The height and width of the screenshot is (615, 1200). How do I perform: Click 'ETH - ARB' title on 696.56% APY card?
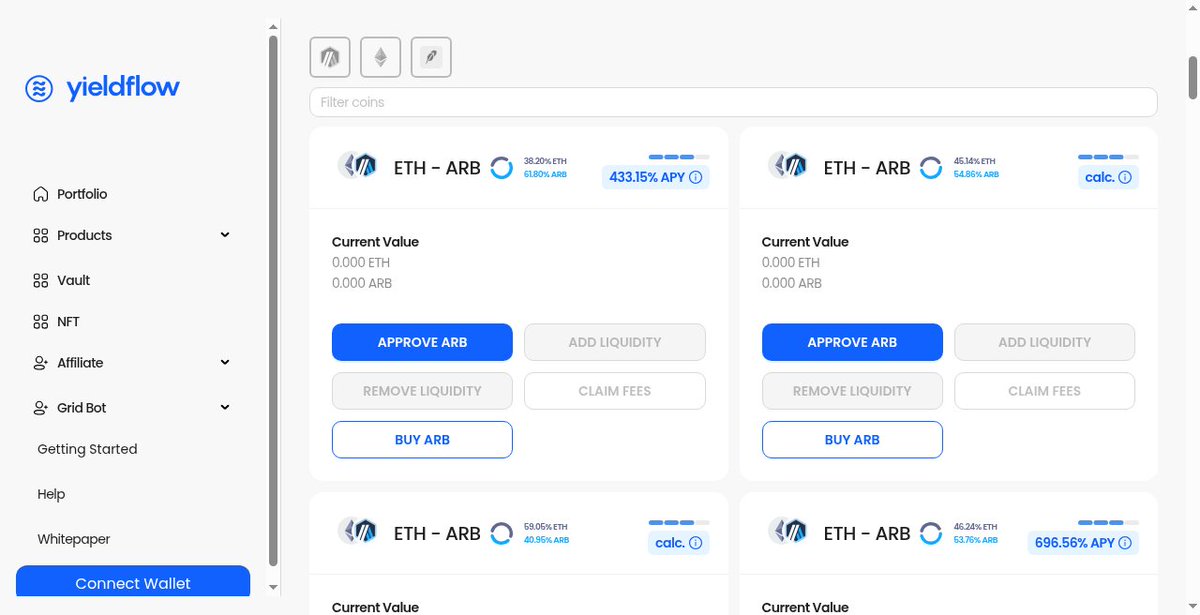(x=867, y=533)
